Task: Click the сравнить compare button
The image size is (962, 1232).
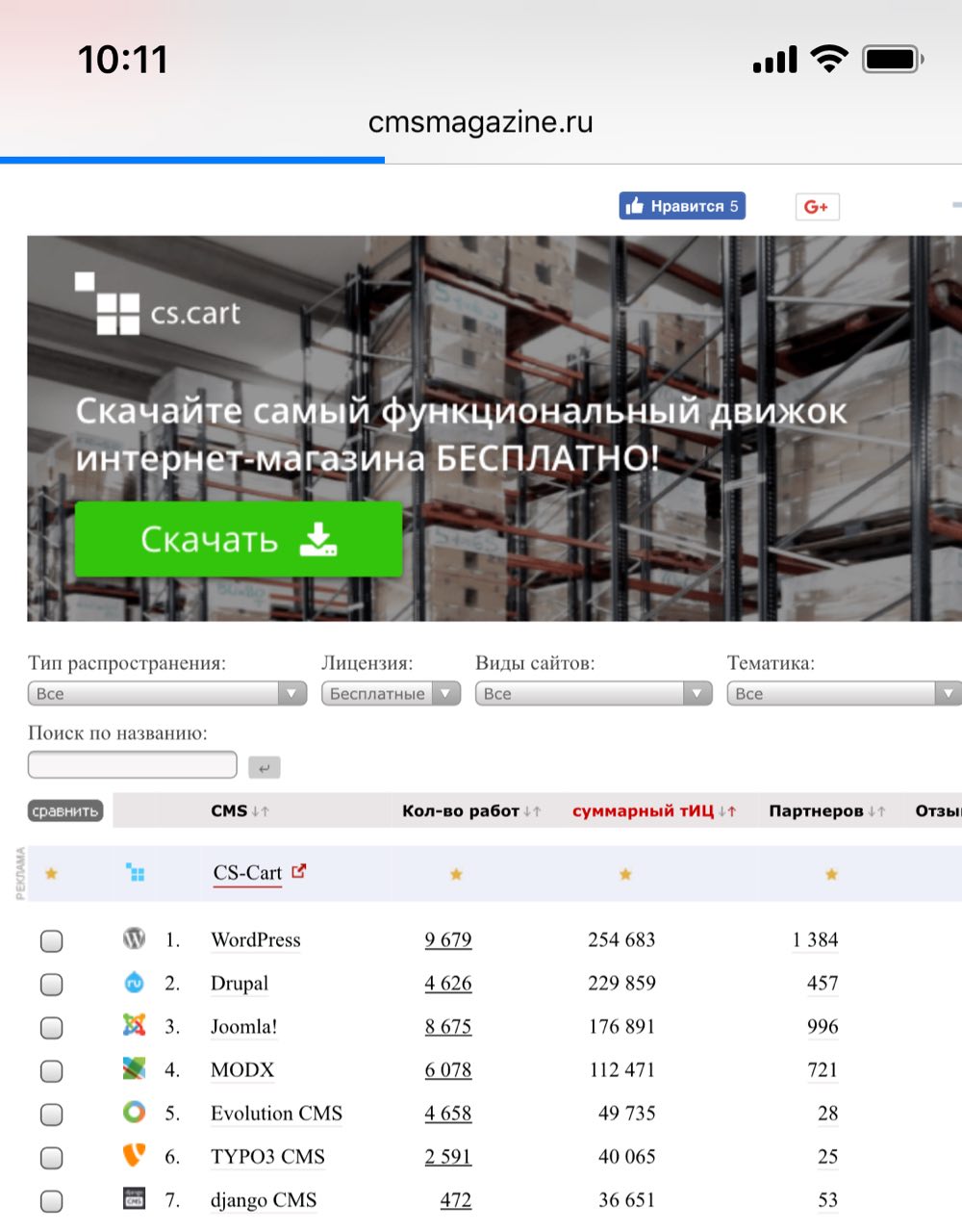Action: pyautogui.click(x=64, y=811)
